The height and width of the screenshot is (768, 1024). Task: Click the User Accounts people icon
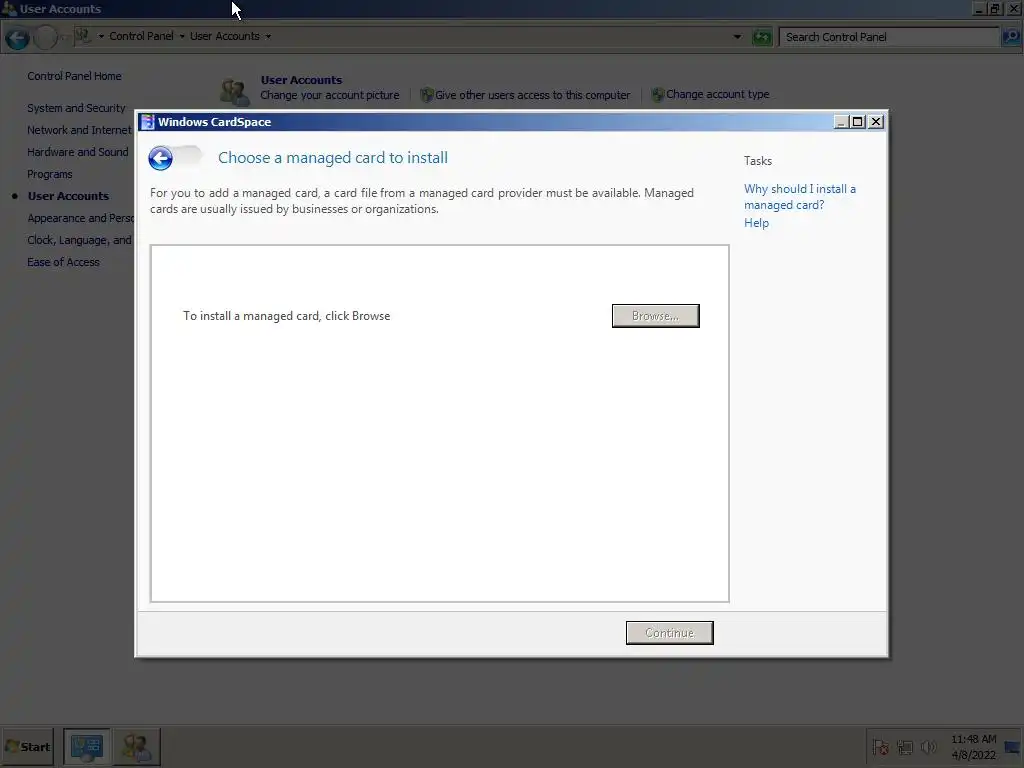pos(234,91)
